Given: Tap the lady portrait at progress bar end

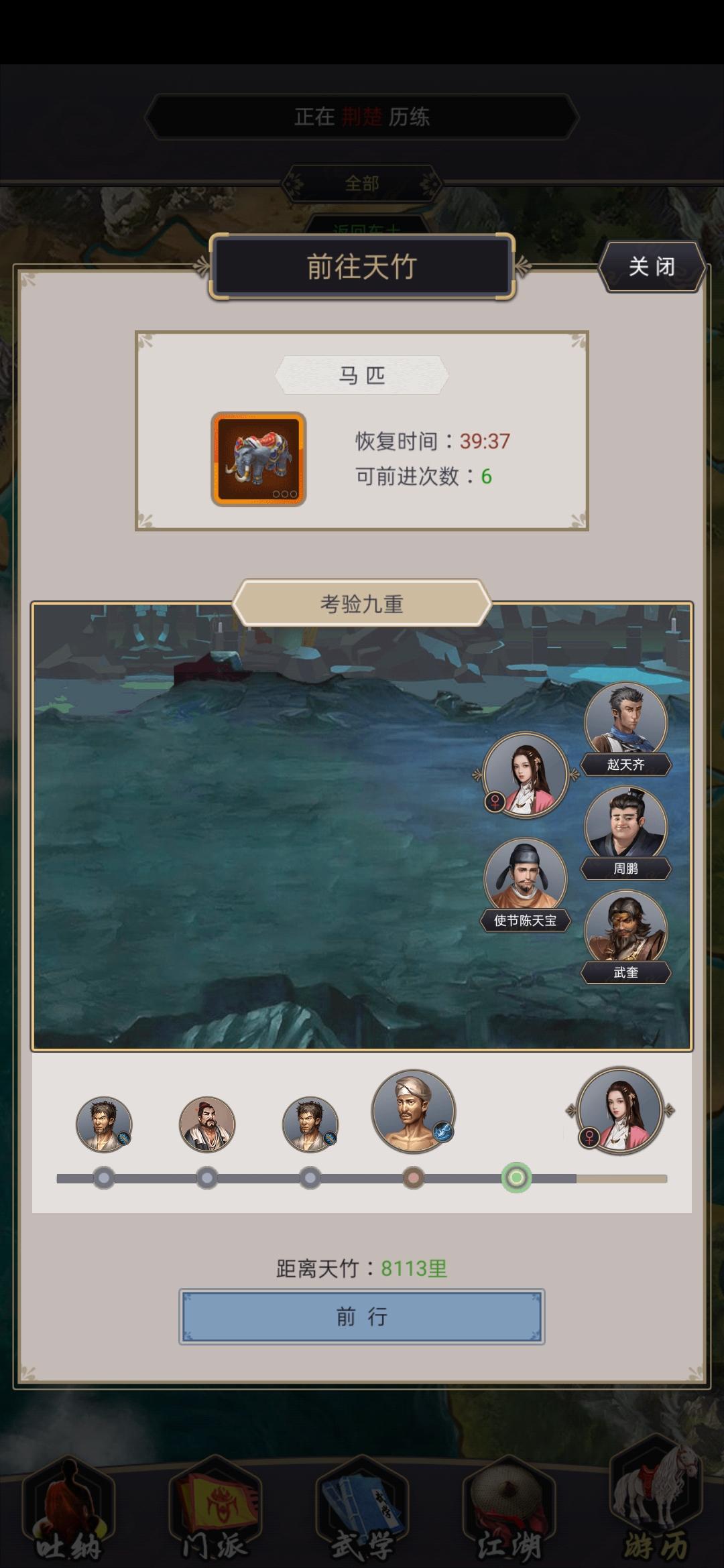Looking at the screenshot, I should pyautogui.click(x=619, y=1111).
